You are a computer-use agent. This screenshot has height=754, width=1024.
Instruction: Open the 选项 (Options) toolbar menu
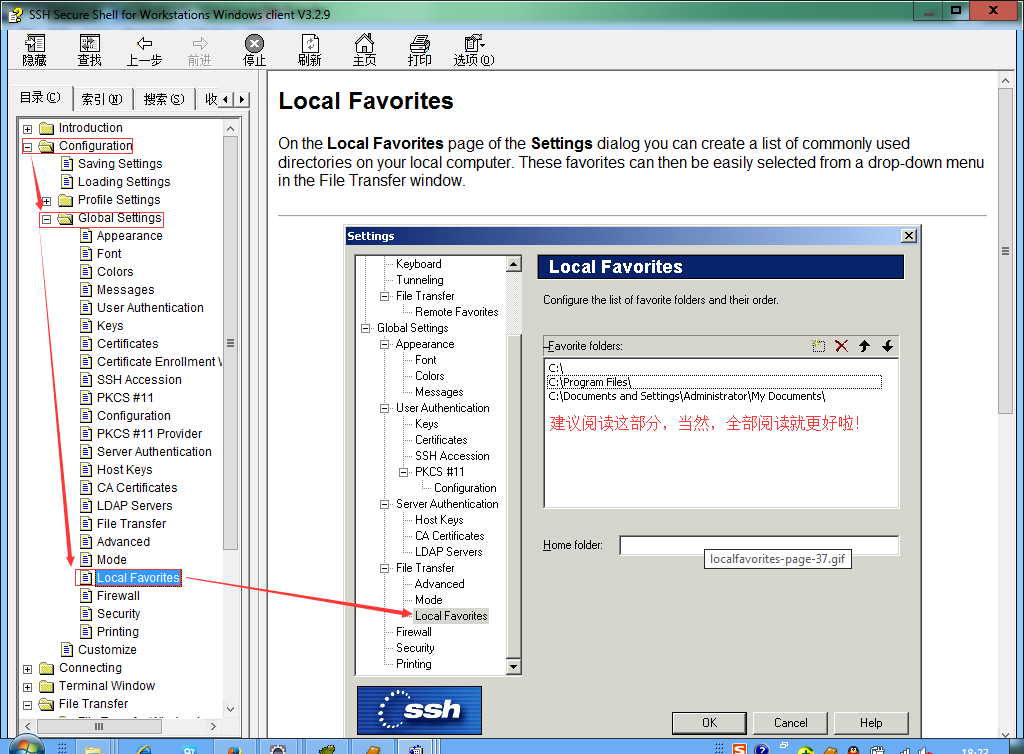coord(474,50)
